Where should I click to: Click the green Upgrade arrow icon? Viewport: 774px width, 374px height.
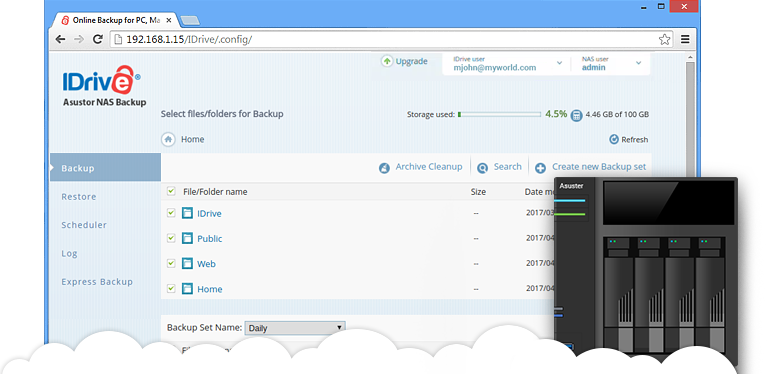(387, 61)
